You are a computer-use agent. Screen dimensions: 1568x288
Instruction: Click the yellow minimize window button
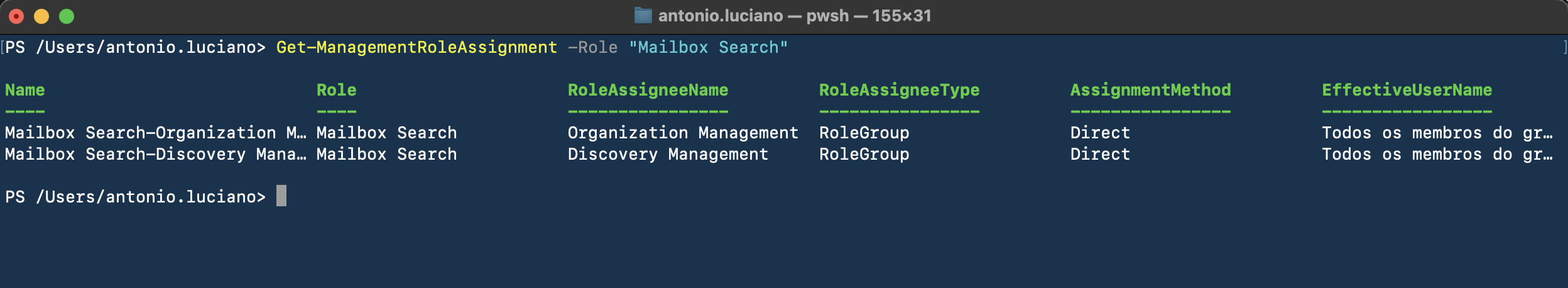click(x=41, y=16)
